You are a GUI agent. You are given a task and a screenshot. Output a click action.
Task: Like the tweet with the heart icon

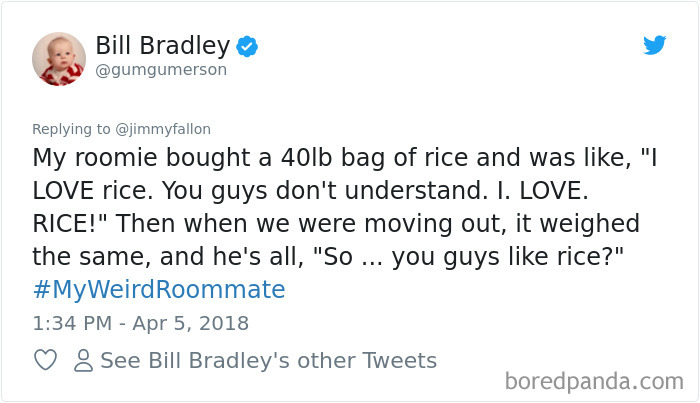45,361
